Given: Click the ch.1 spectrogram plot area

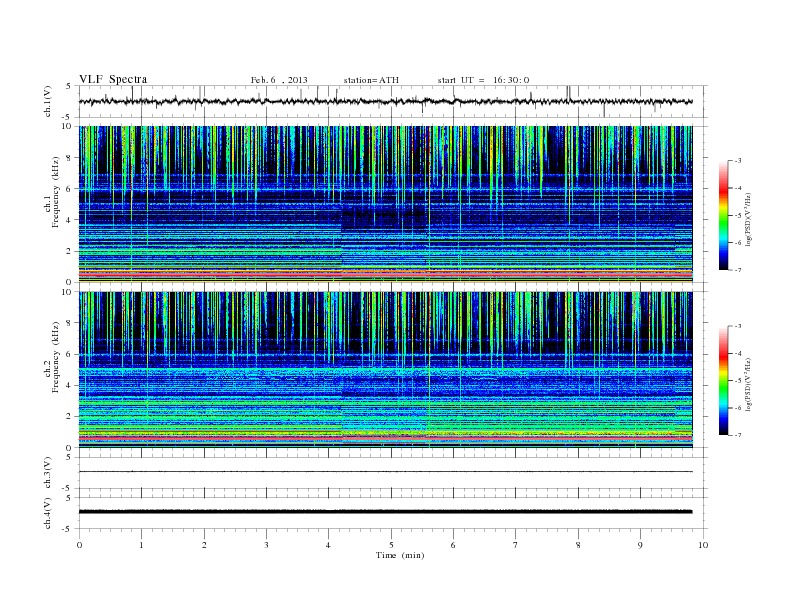Looking at the screenshot, I should click(385, 204).
